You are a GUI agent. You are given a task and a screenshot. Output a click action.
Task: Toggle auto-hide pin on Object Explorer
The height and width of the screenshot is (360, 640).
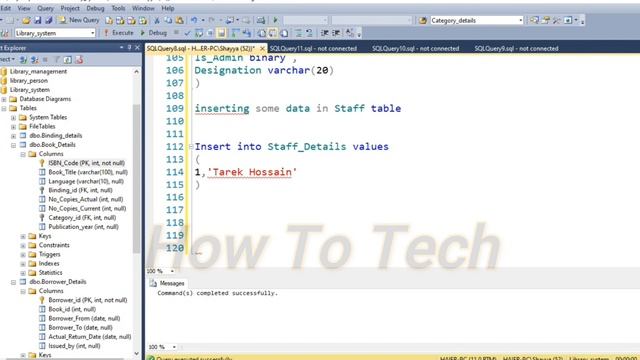tap(129, 48)
